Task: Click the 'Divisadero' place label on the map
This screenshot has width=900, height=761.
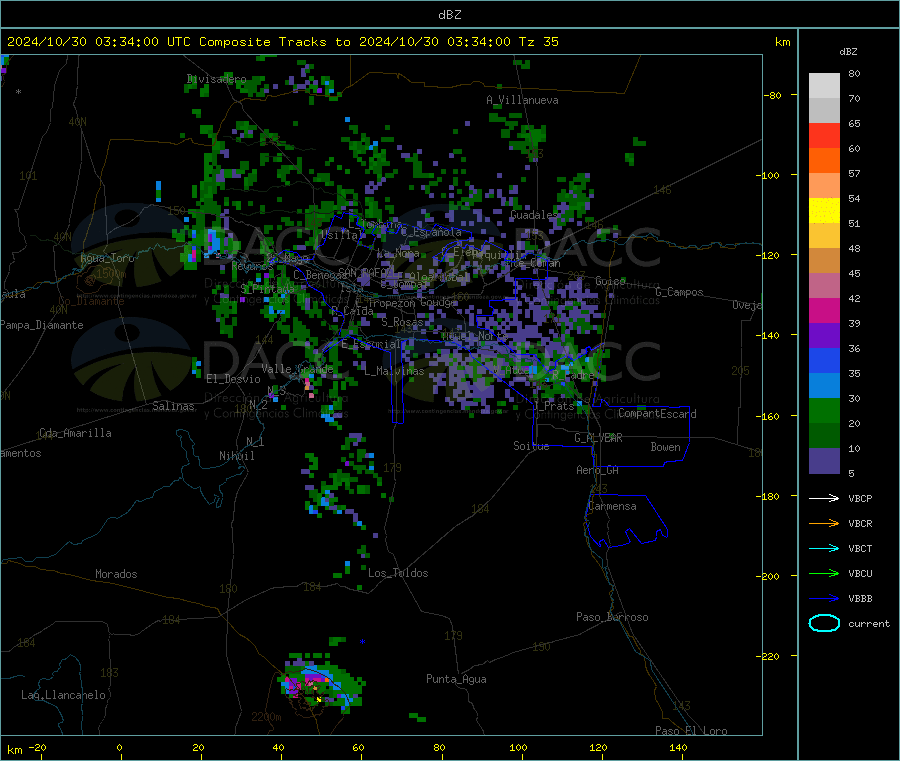Action: tap(216, 79)
